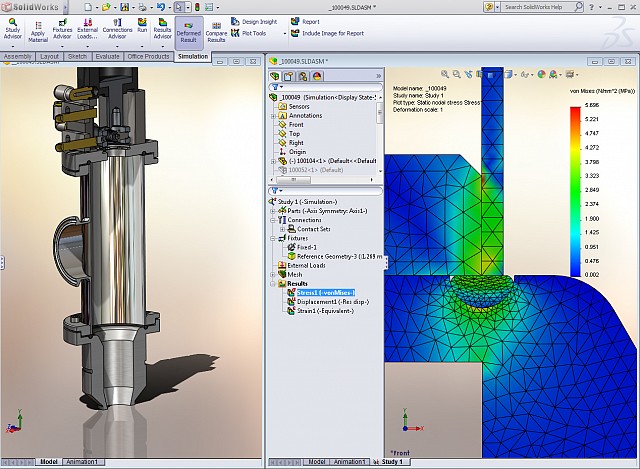The height and width of the screenshot is (469, 640).
Task: Click Include Image for Report
Action: (x=327, y=33)
